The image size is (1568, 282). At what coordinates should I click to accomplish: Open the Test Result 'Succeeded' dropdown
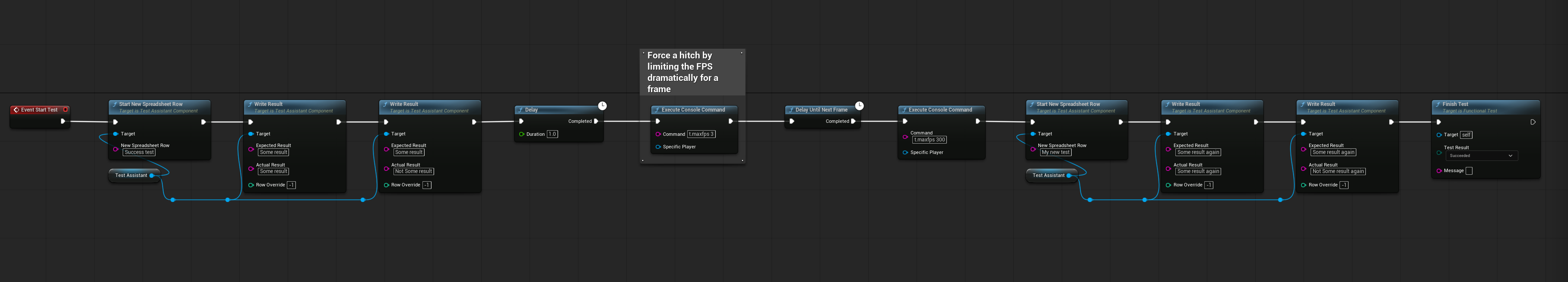(1481, 156)
